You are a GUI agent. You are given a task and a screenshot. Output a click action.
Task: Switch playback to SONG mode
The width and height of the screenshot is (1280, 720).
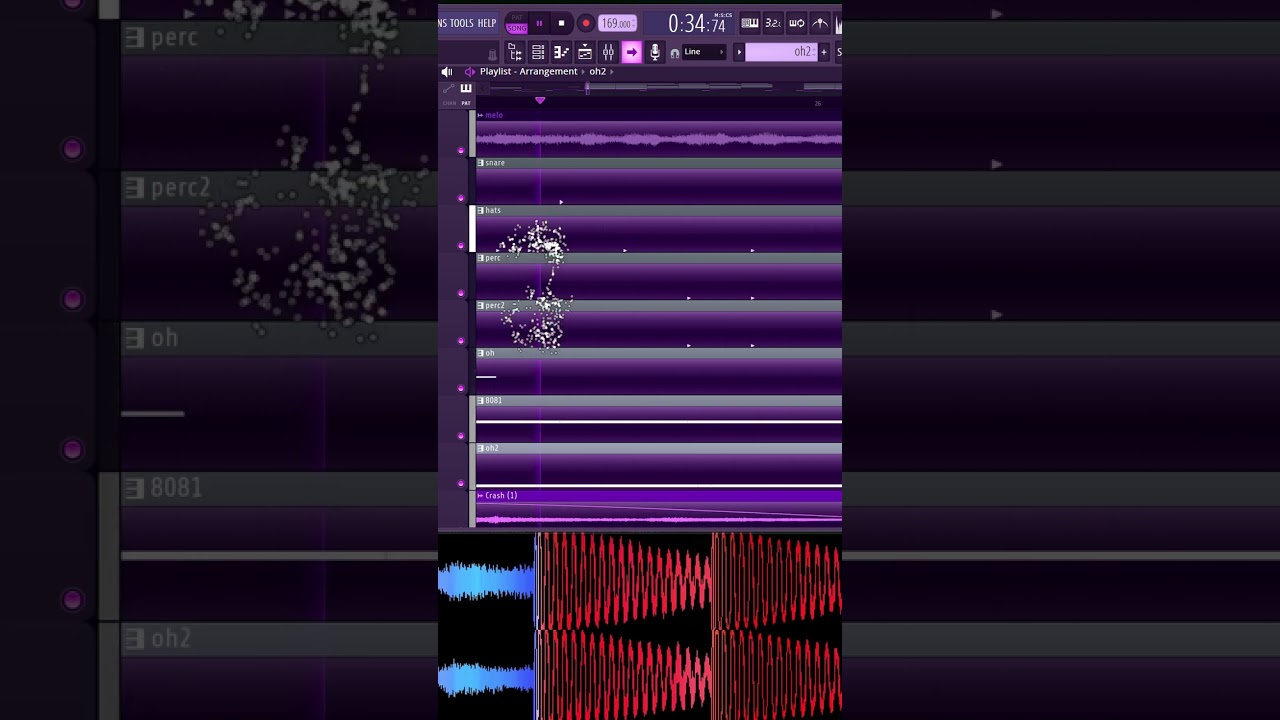pos(517,28)
